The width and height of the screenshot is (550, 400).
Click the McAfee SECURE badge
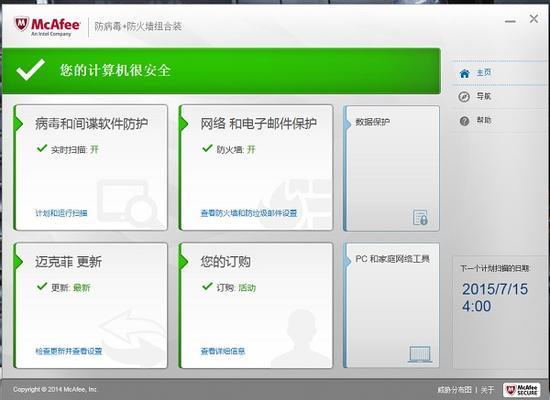[x=521, y=389]
